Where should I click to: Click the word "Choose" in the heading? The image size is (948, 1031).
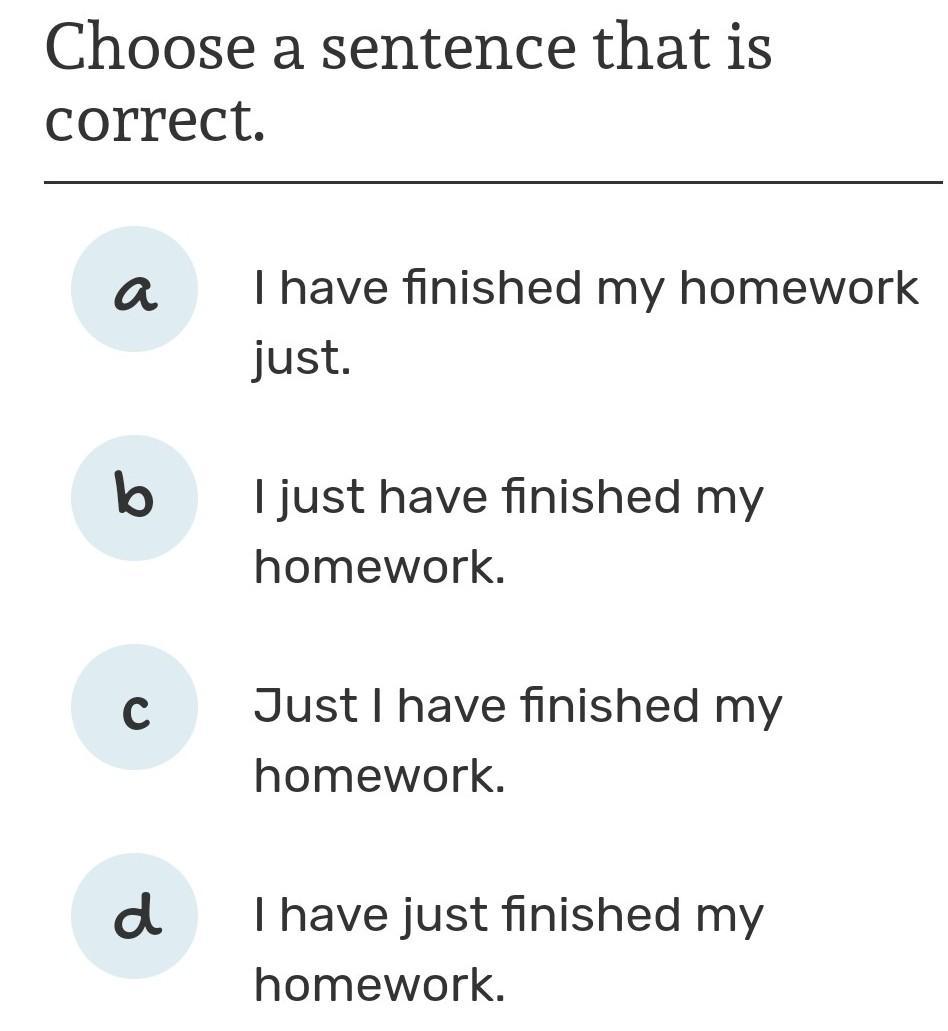150,48
